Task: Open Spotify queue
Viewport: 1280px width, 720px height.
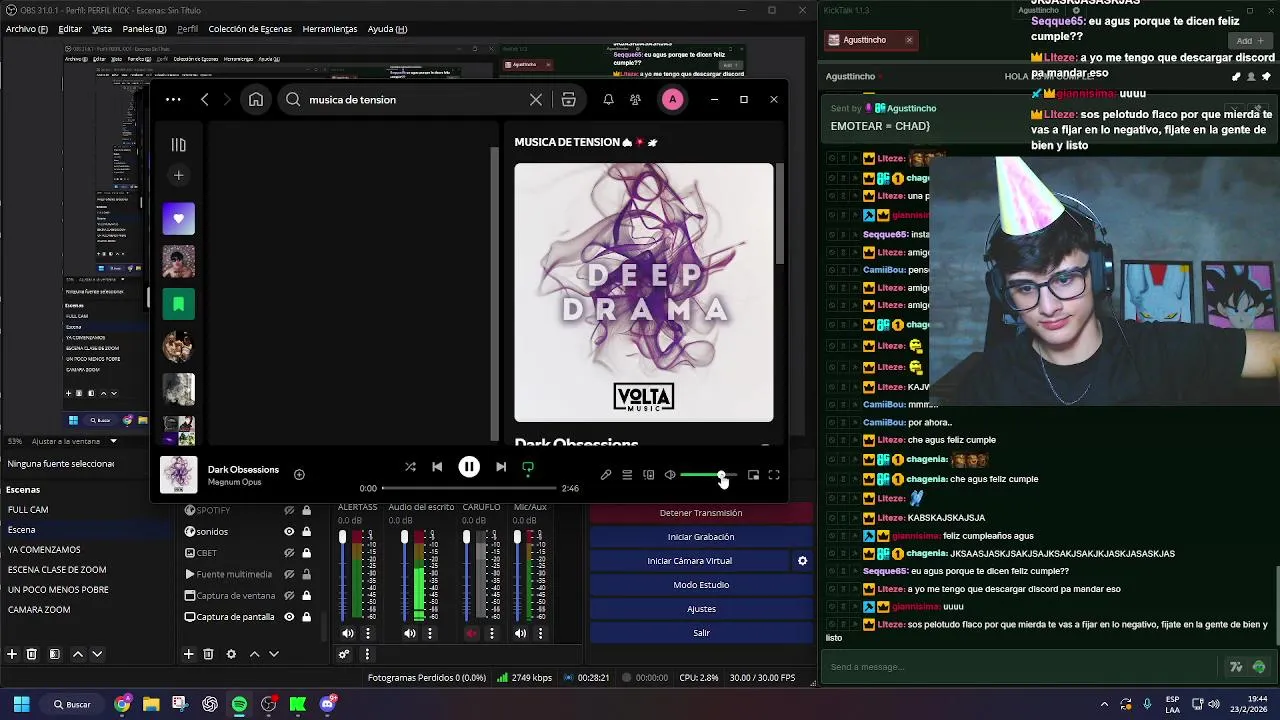Action: 627,475
